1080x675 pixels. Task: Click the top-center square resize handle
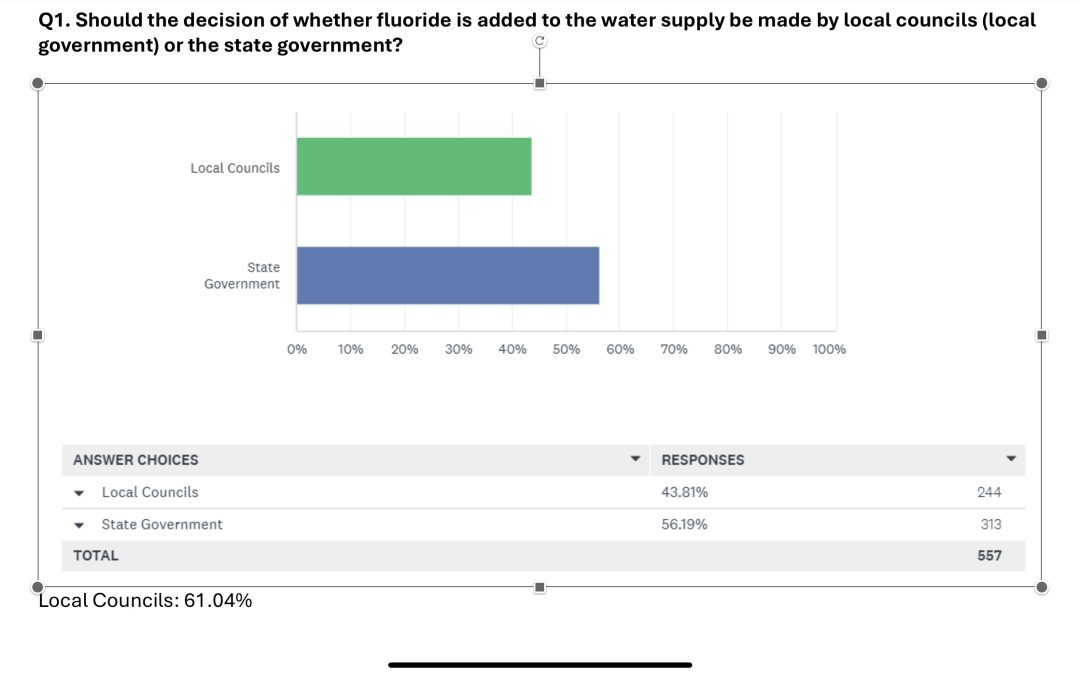point(540,83)
